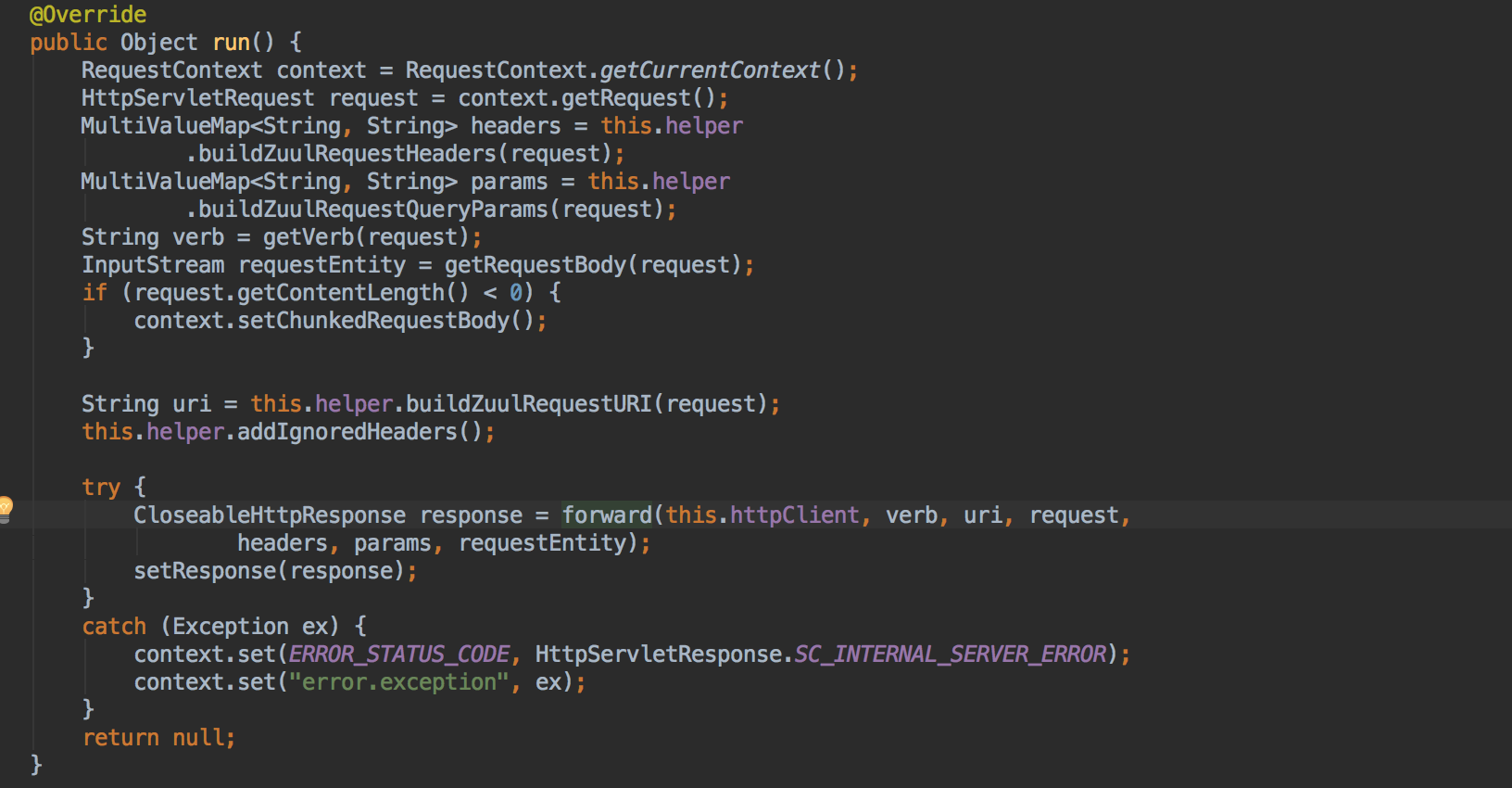Click the @Override annotation
Viewport: 1512px width, 788px height.
click(88, 15)
